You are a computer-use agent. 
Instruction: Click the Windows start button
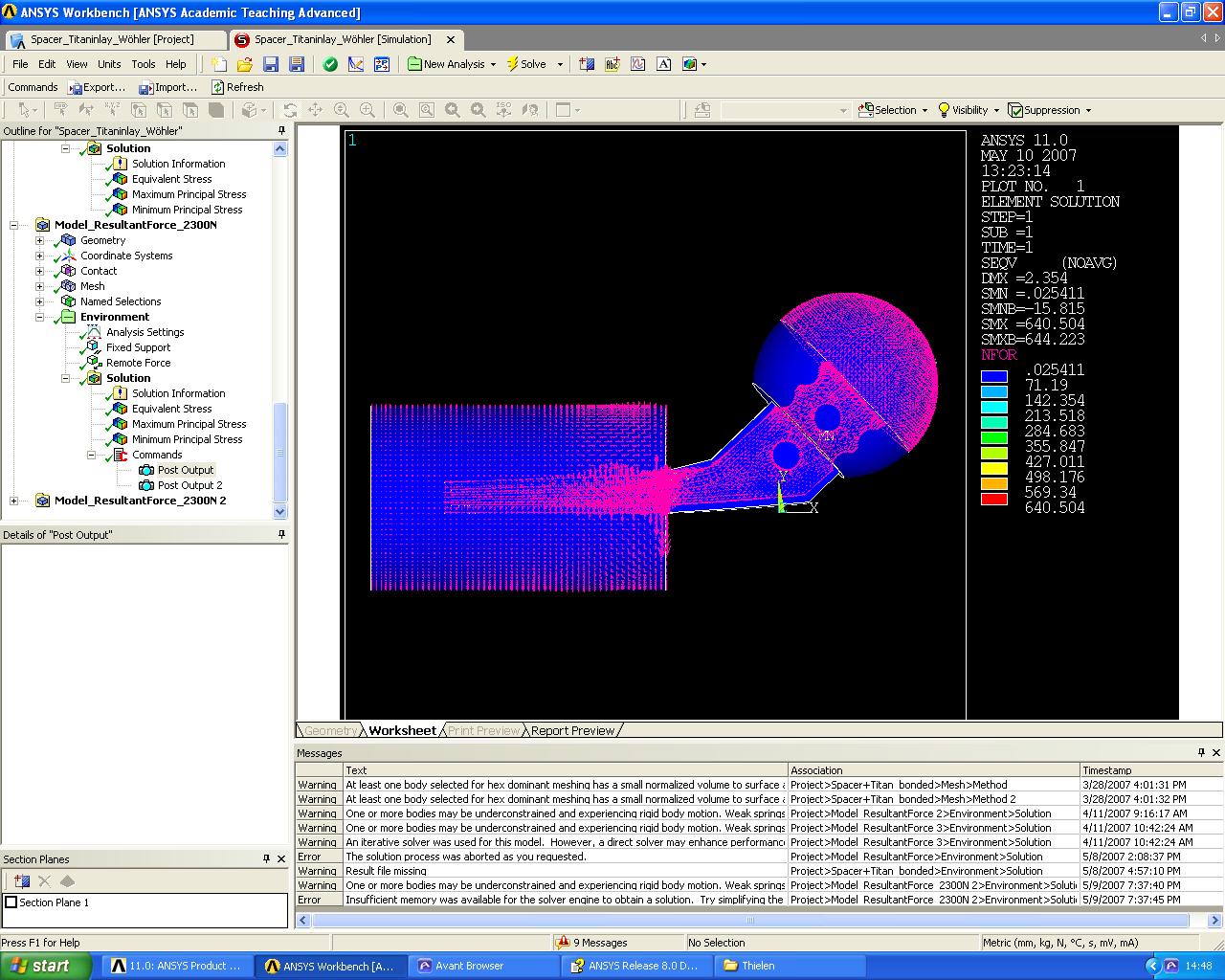46,966
